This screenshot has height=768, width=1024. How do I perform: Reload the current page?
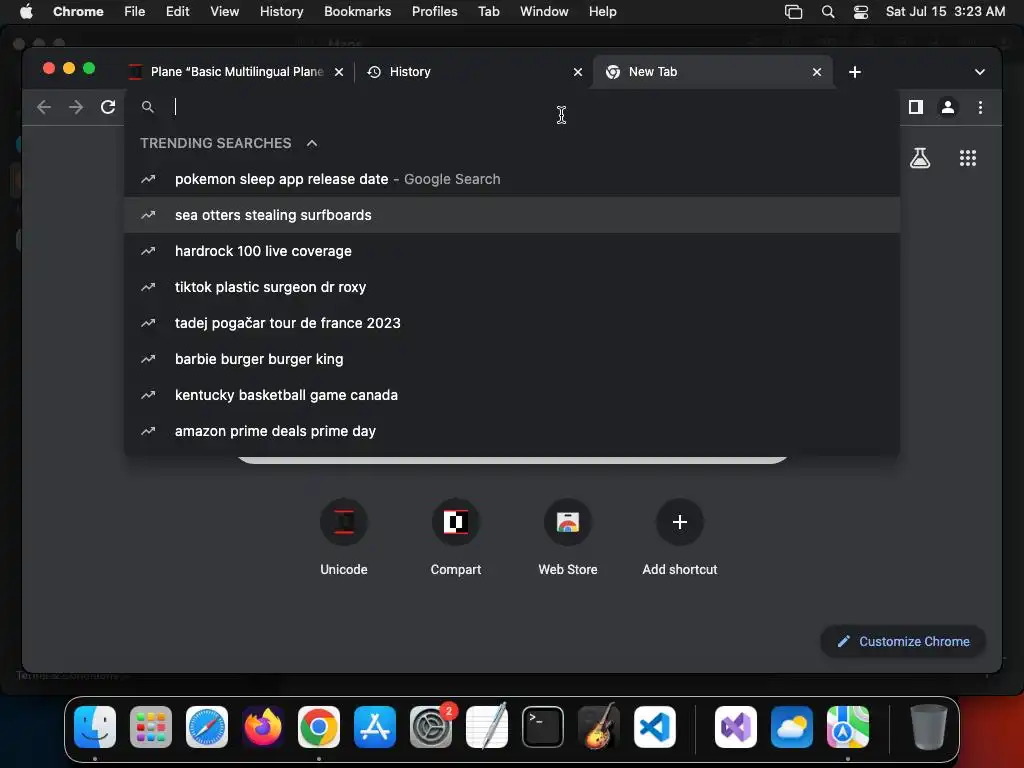tap(108, 107)
